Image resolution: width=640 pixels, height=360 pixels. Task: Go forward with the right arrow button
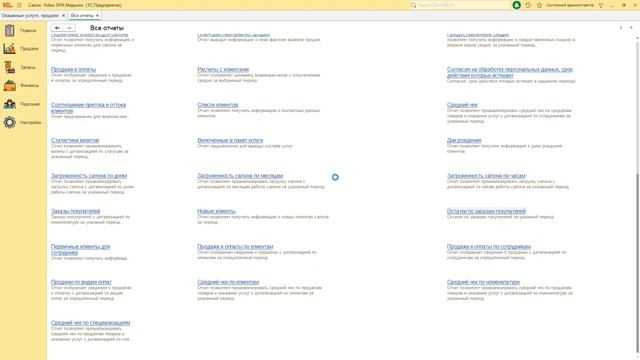[69, 28]
